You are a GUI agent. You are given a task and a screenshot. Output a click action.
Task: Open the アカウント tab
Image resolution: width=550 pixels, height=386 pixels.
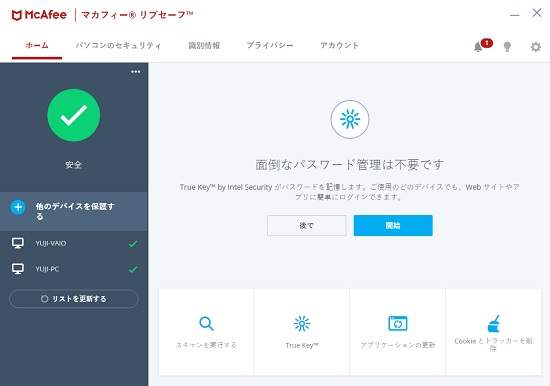(339, 46)
